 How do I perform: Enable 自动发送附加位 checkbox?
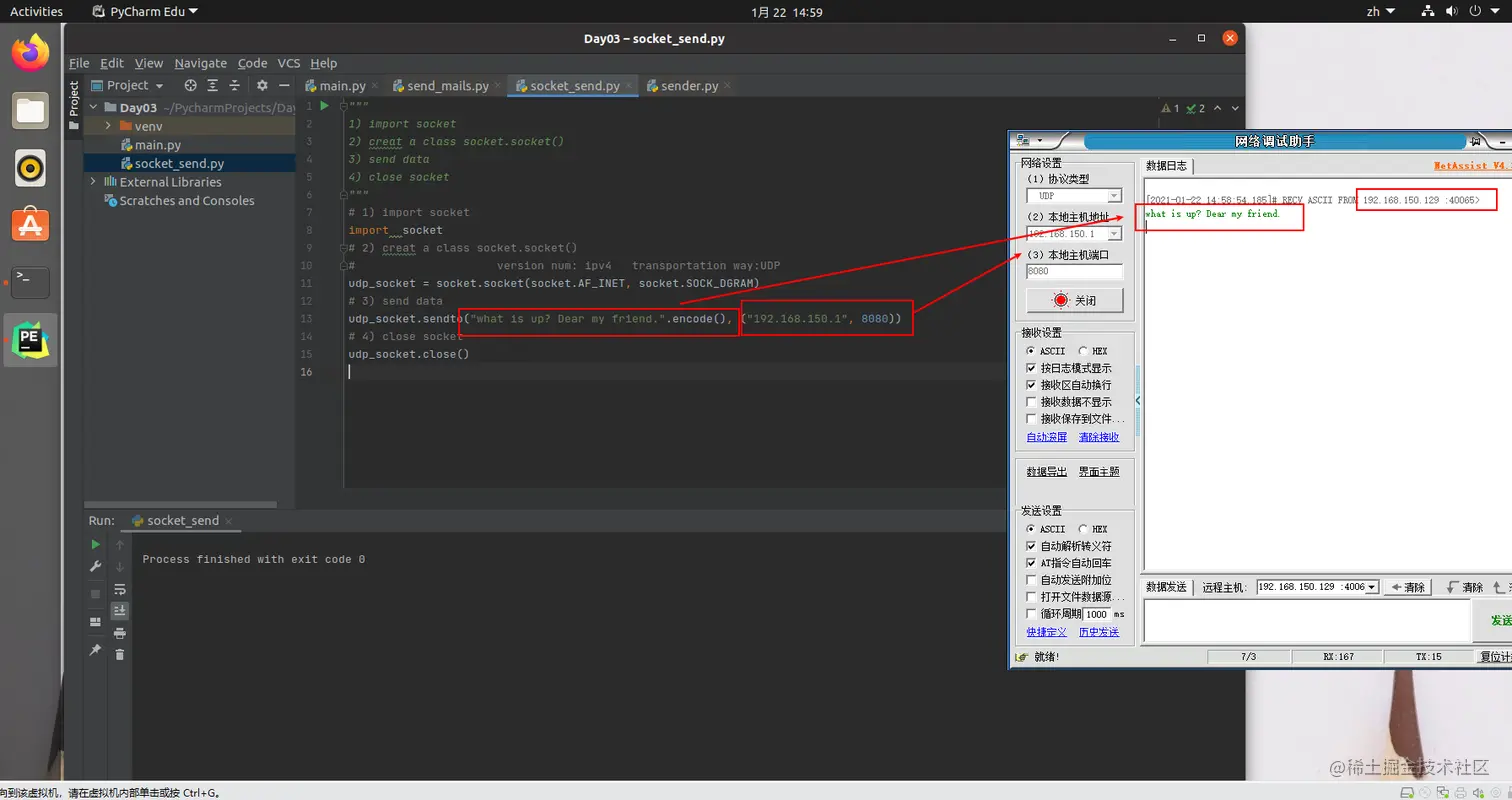[1032, 580]
